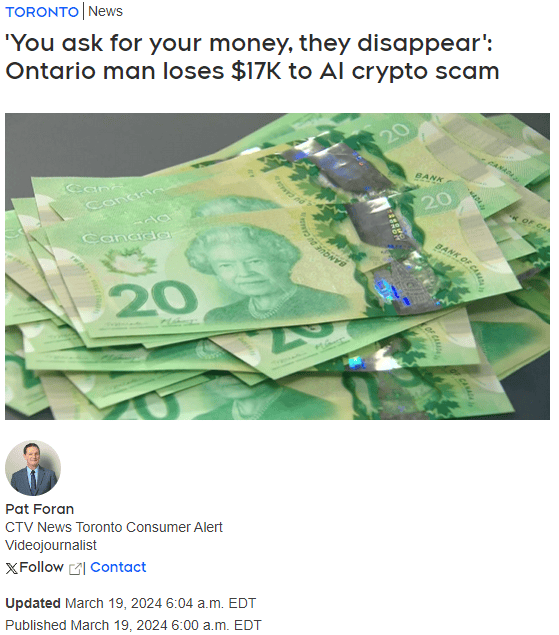
Task: Click the article headline about AI crypto scam
Action: 252,57
